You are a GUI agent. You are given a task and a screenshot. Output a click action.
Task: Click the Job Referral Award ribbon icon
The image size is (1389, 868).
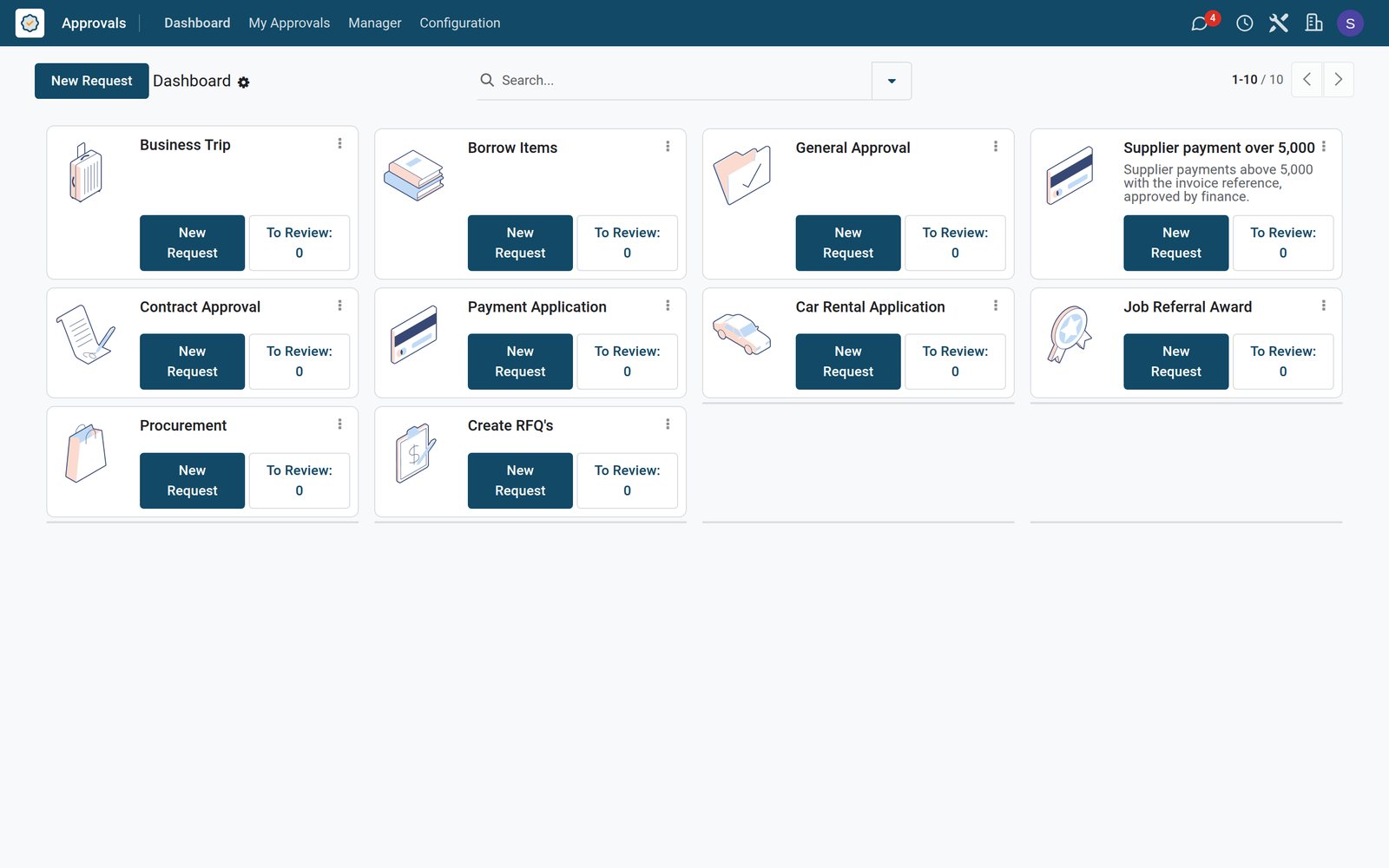[x=1070, y=334]
